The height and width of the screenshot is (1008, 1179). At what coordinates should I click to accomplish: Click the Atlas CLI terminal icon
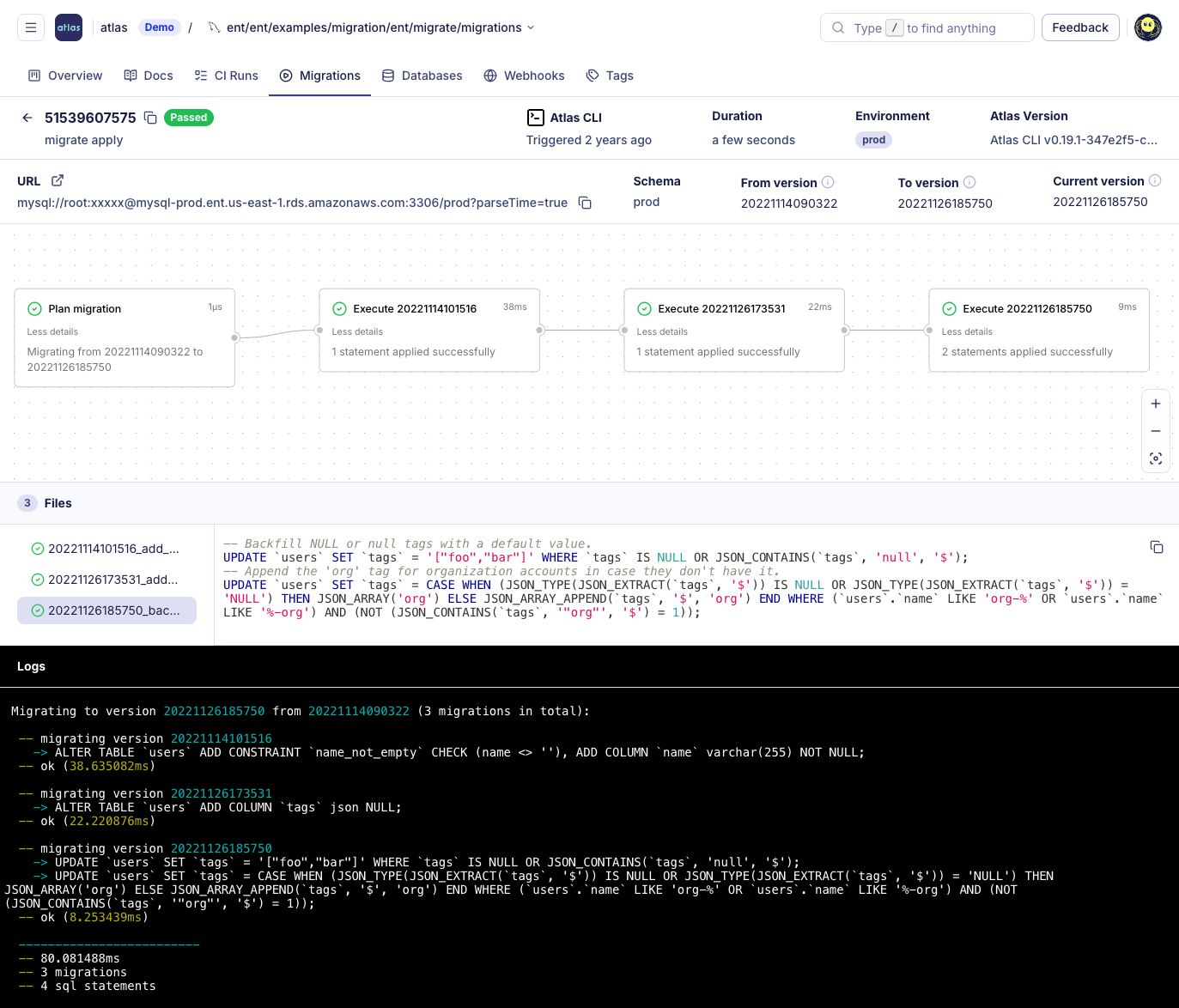pyautogui.click(x=536, y=118)
